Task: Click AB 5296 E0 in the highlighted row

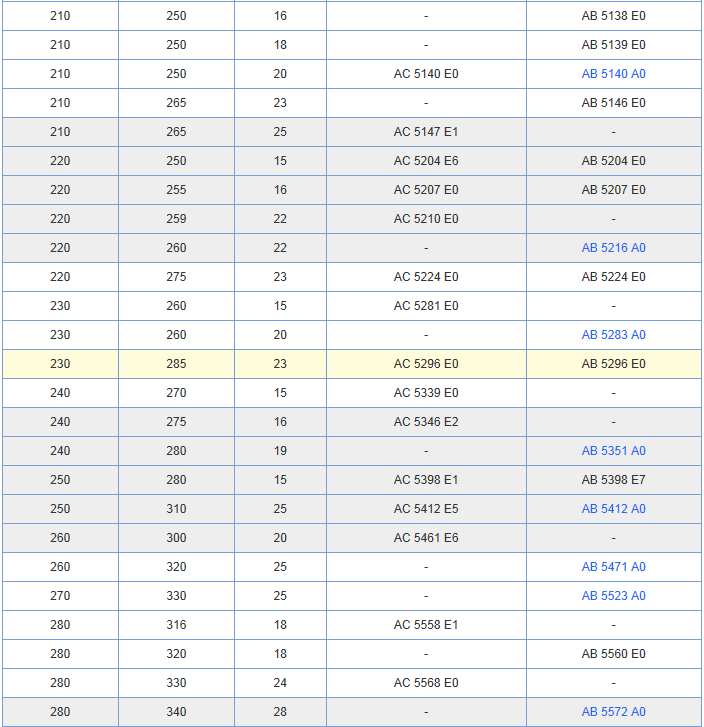Action: (x=613, y=364)
